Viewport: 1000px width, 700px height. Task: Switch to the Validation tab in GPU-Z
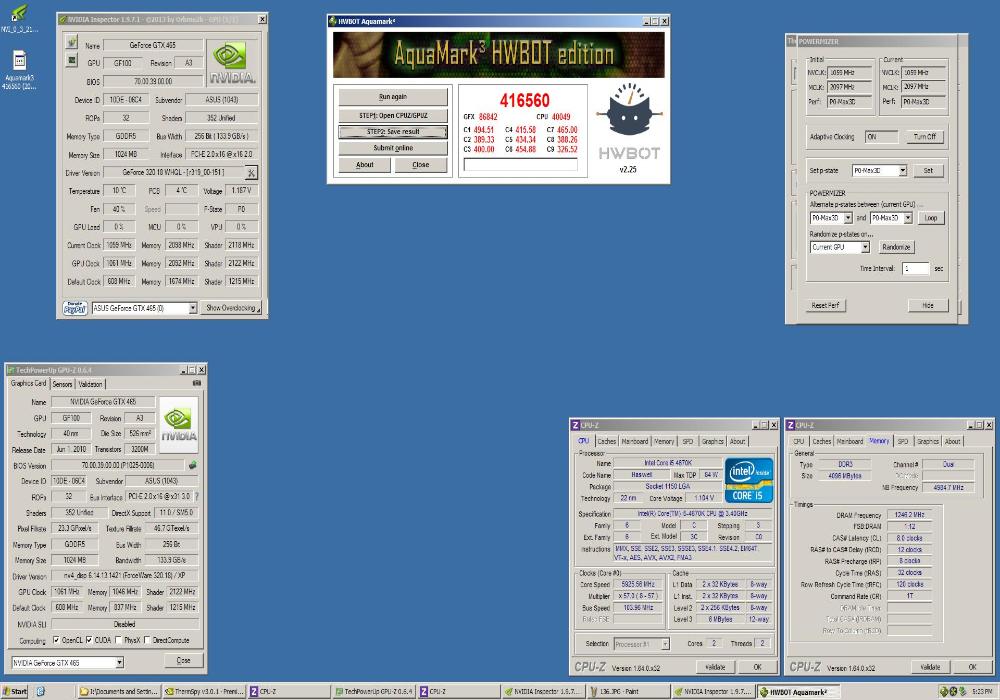[91, 384]
